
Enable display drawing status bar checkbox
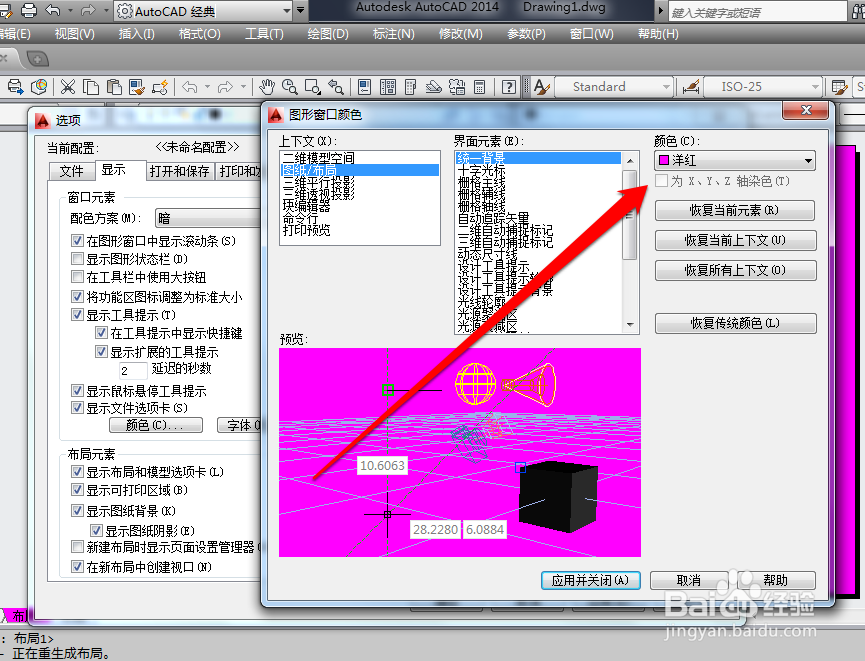point(78,259)
